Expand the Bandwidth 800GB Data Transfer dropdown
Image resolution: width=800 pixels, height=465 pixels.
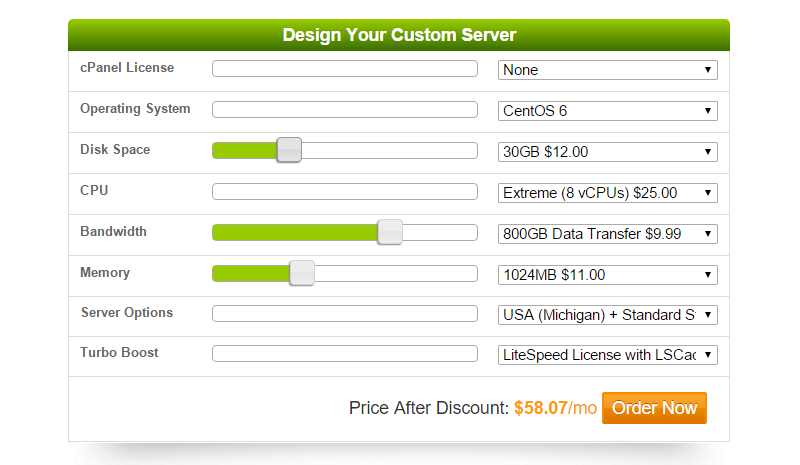pyautogui.click(x=608, y=234)
